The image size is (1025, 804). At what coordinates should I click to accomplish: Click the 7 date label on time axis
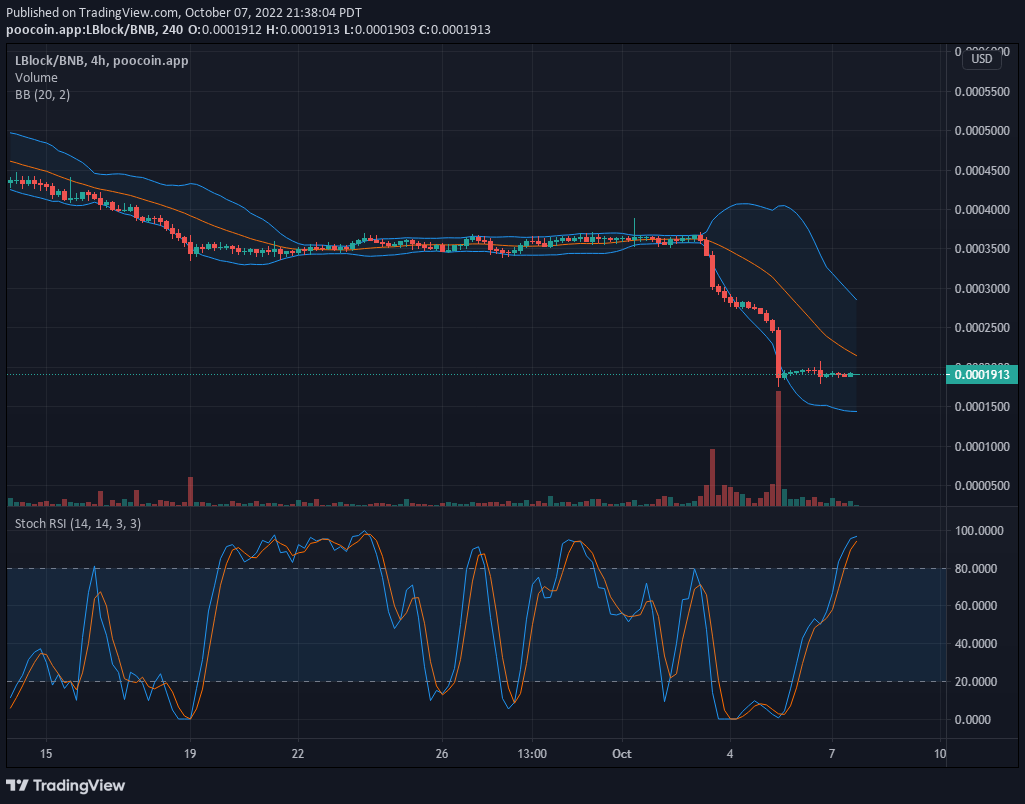point(832,754)
